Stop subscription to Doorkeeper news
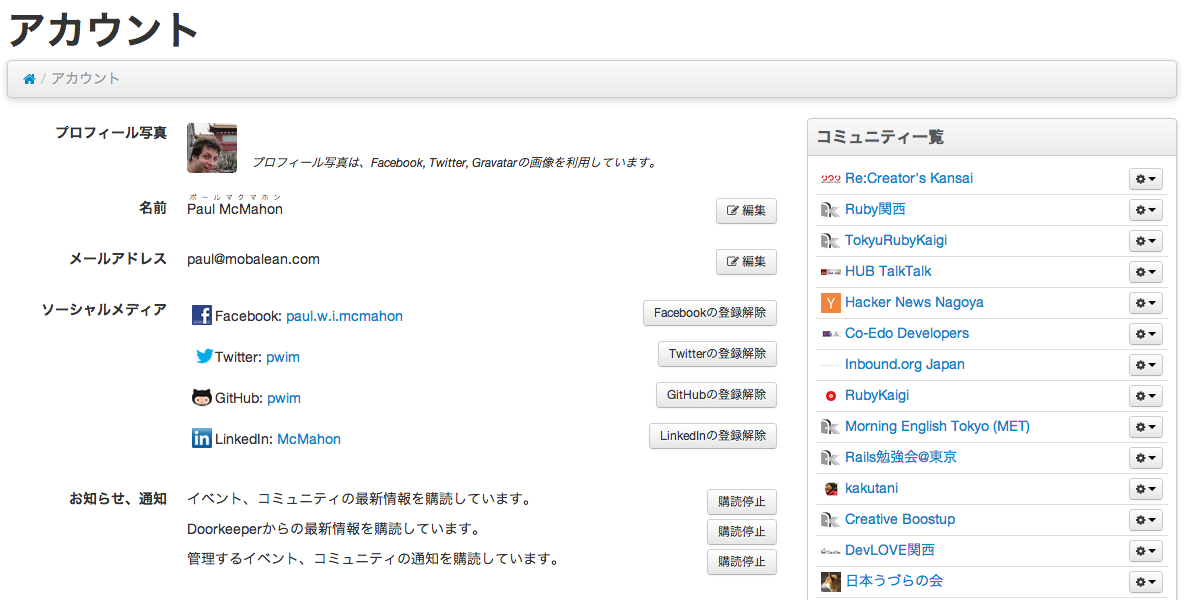Viewport: 1188px width, 600px height. [742, 532]
